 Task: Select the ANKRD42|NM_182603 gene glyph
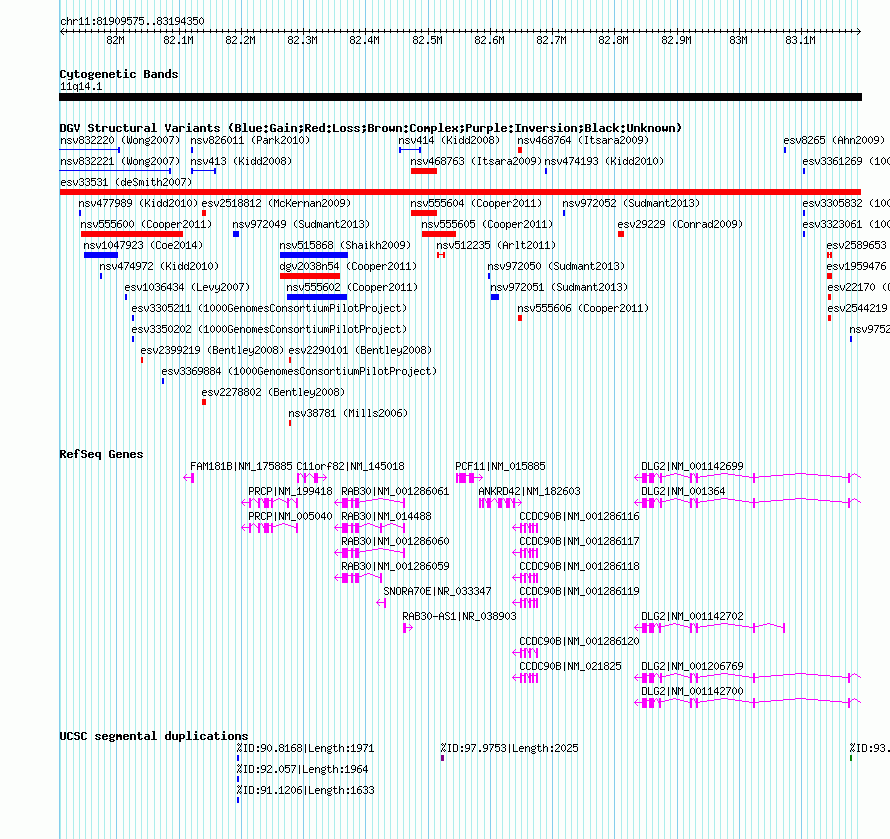pos(500,503)
